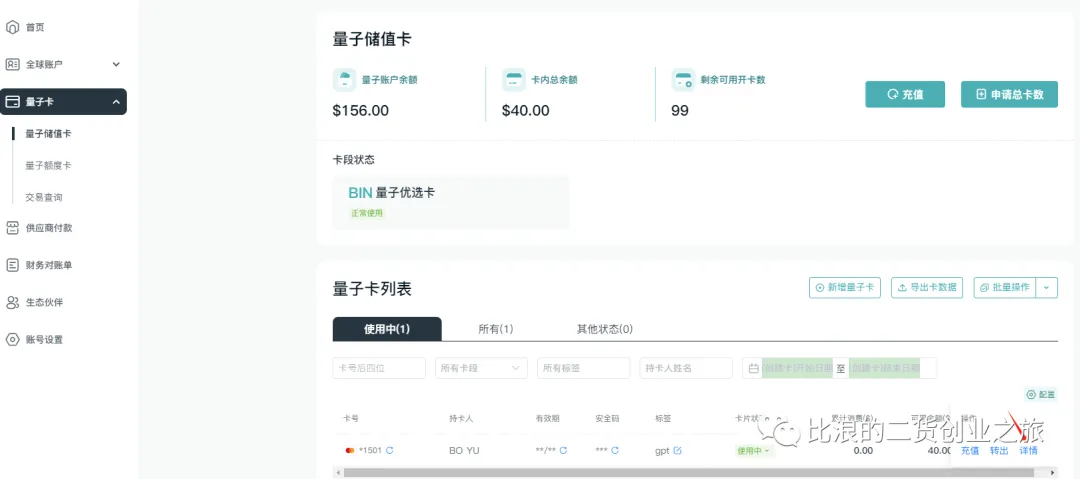Open 账号设置 via its gear icon
The width and height of the screenshot is (1080, 479).
tap(13, 340)
